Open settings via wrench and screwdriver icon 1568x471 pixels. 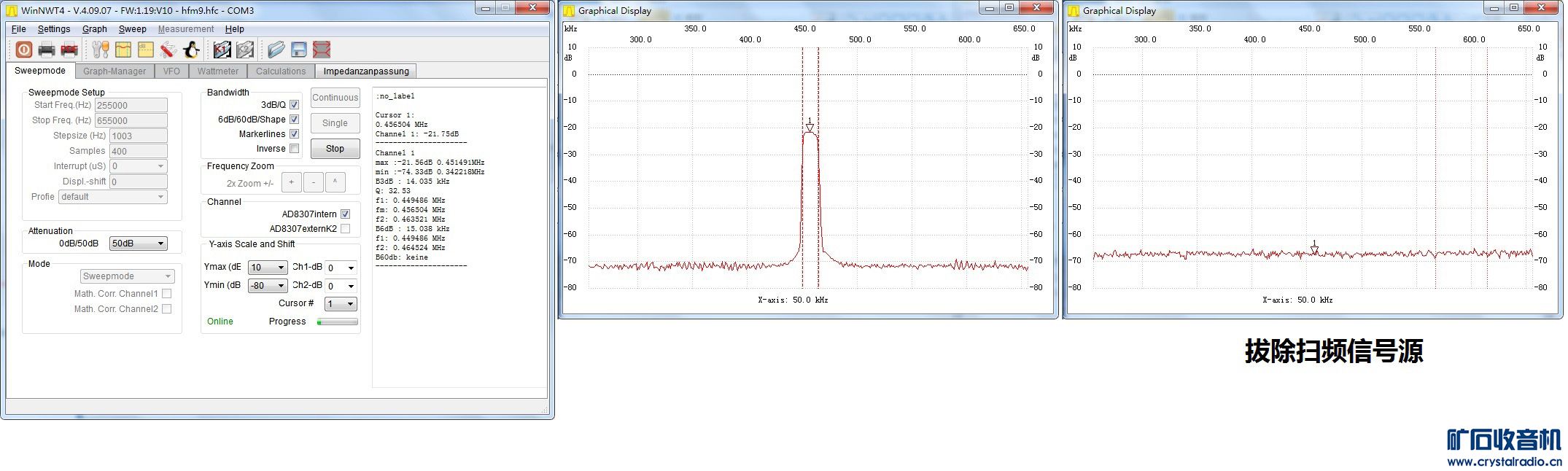point(101,50)
